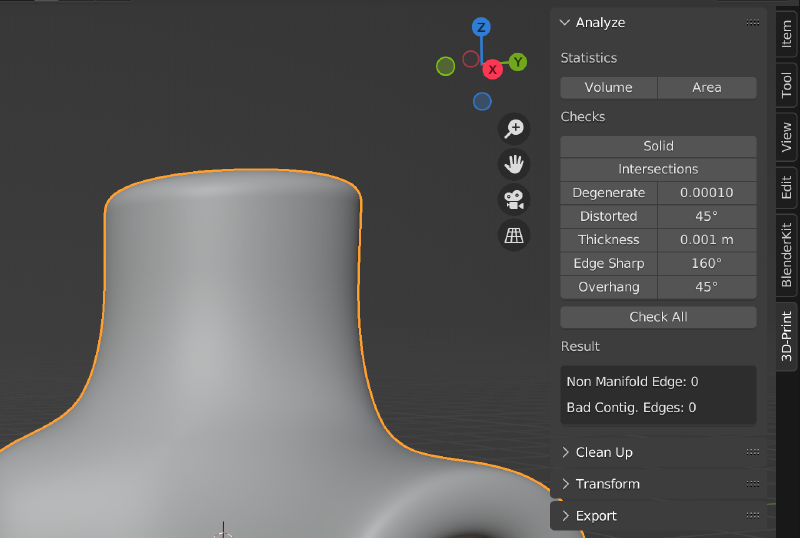Click the negative Z axis blue circle
Image resolution: width=800 pixels, height=538 pixels.
[482, 102]
